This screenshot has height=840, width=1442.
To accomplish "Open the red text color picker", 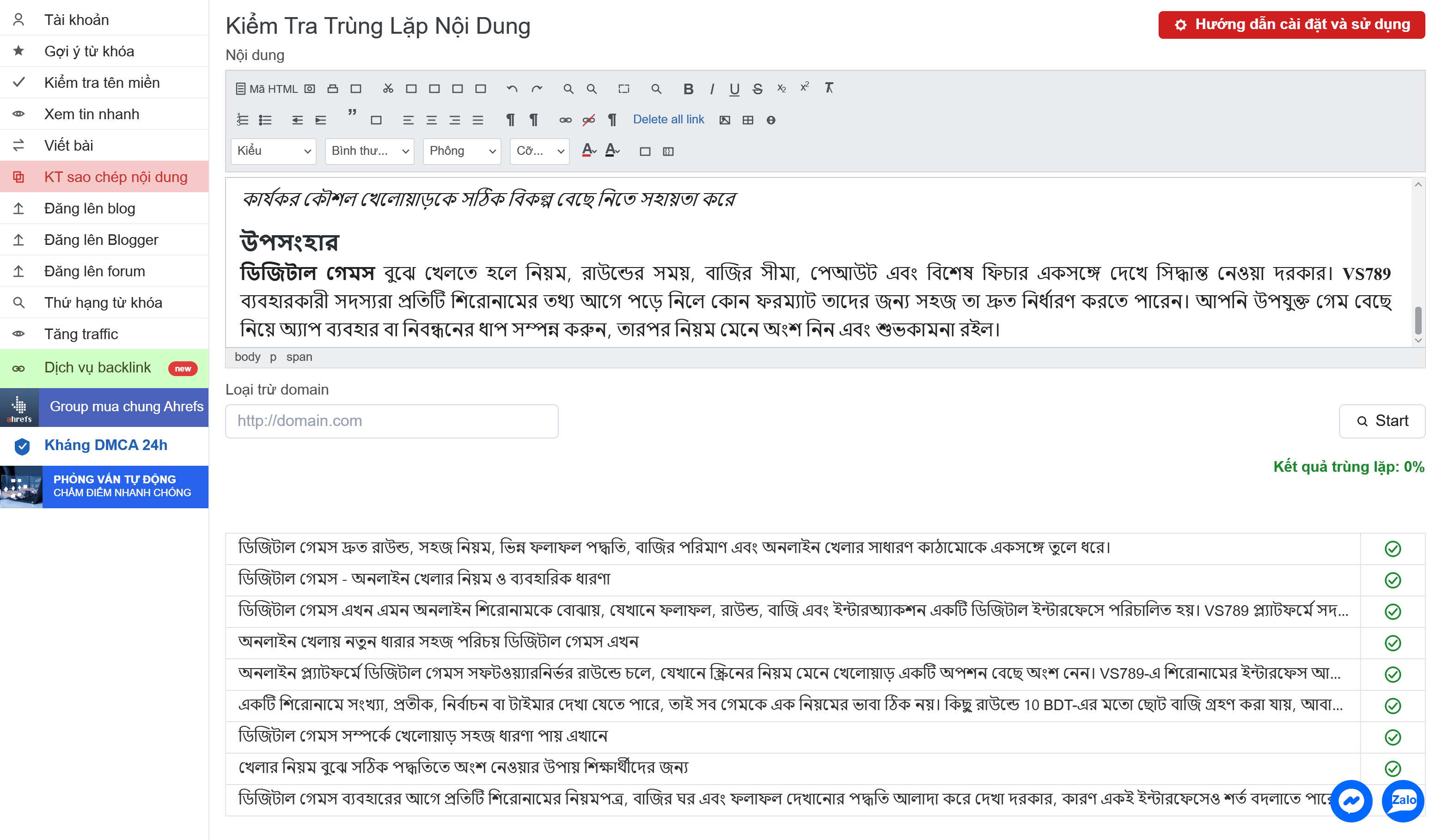I will pyautogui.click(x=589, y=151).
